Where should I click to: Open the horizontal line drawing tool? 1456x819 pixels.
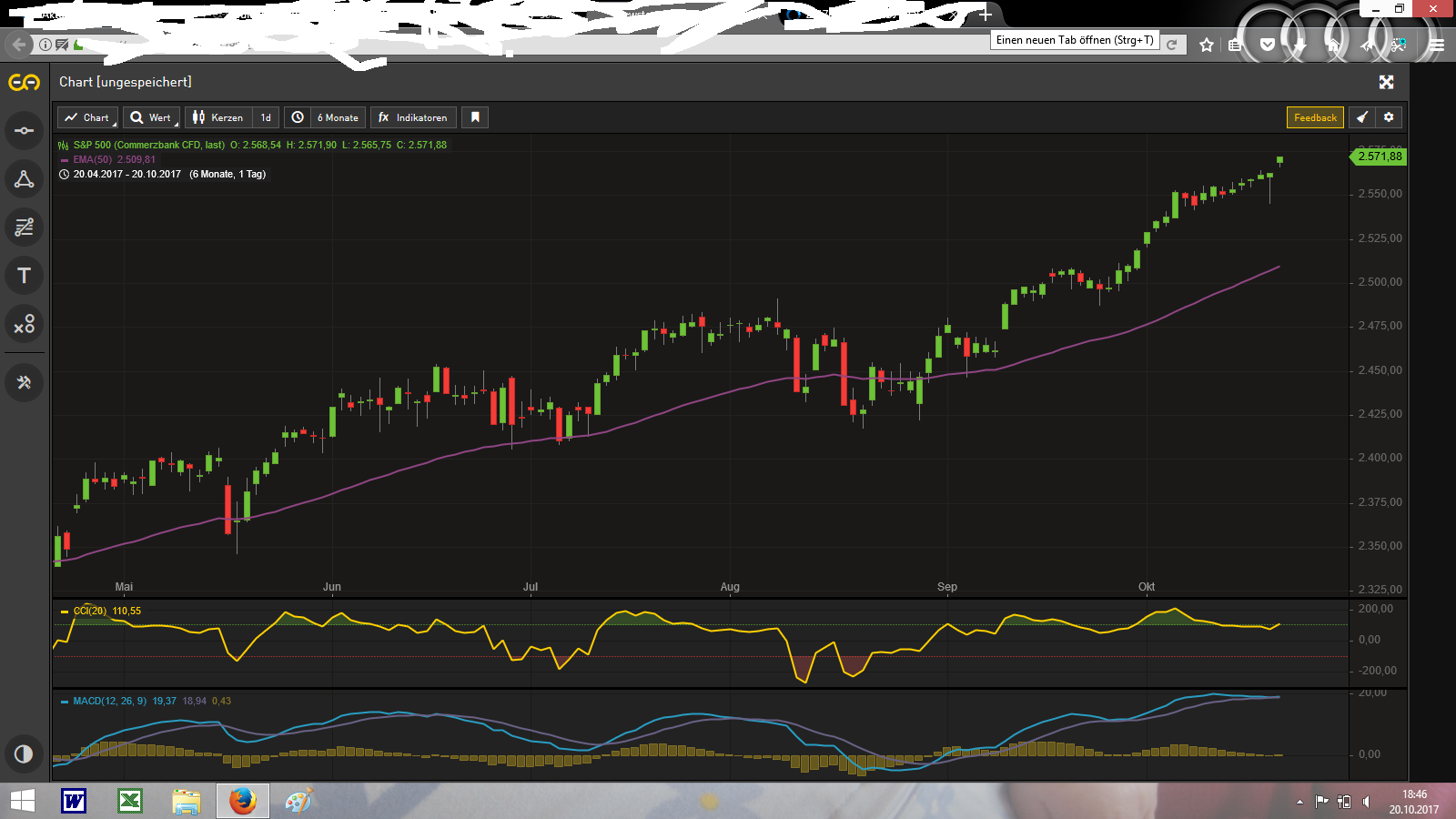pyautogui.click(x=25, y=130)
